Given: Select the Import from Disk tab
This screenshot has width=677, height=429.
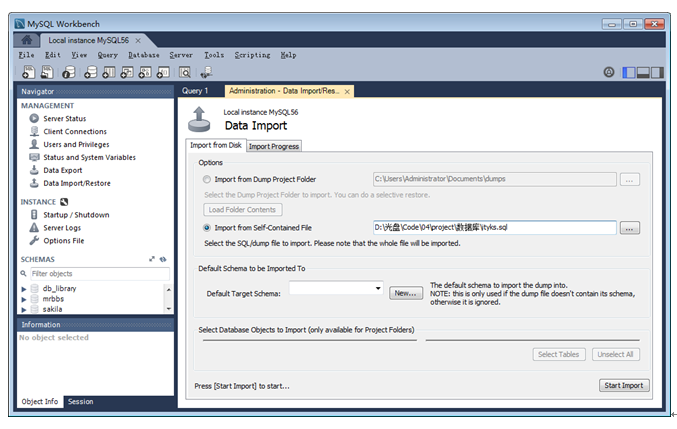Looking at the screenshot, I should coord(216,145).
